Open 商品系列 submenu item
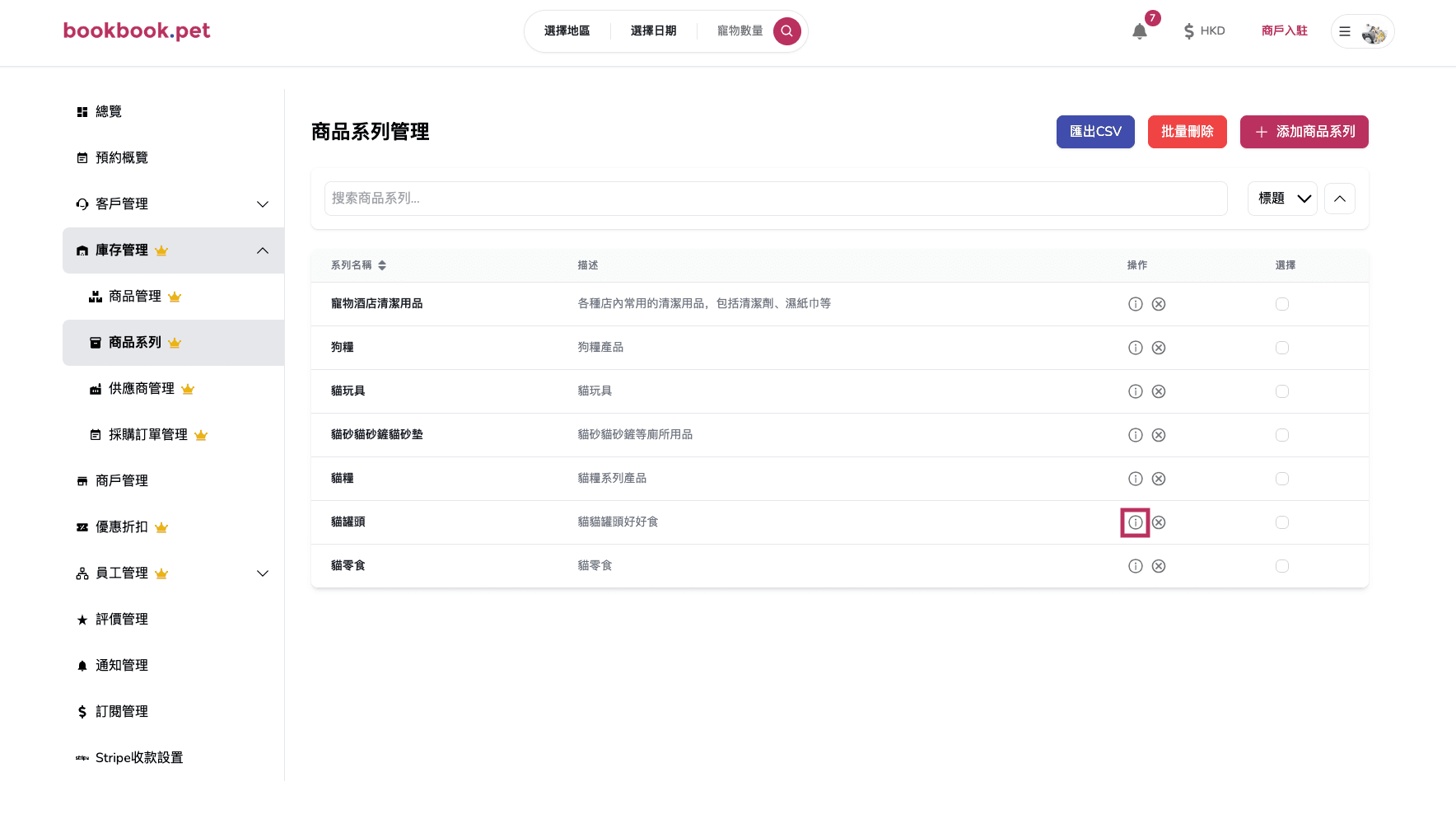The height and width of the screenshot is (819, 1456). 173,343
